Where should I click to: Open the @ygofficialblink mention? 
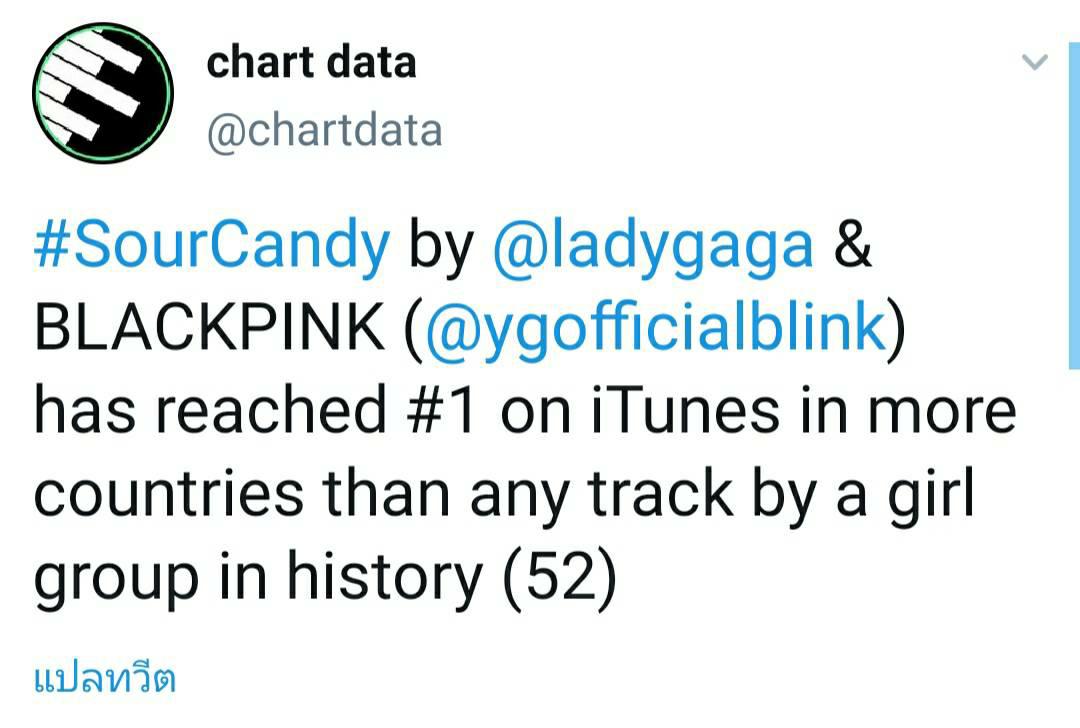tap(656, 329)
